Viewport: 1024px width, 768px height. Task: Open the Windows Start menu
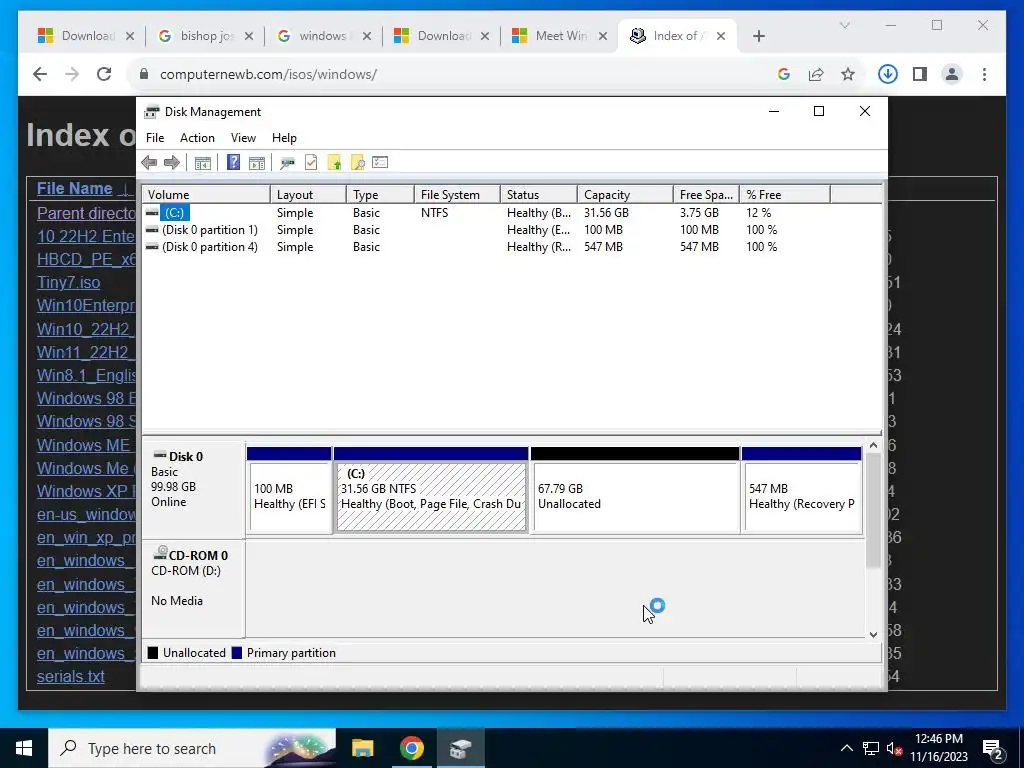click(x=24, y=748)
